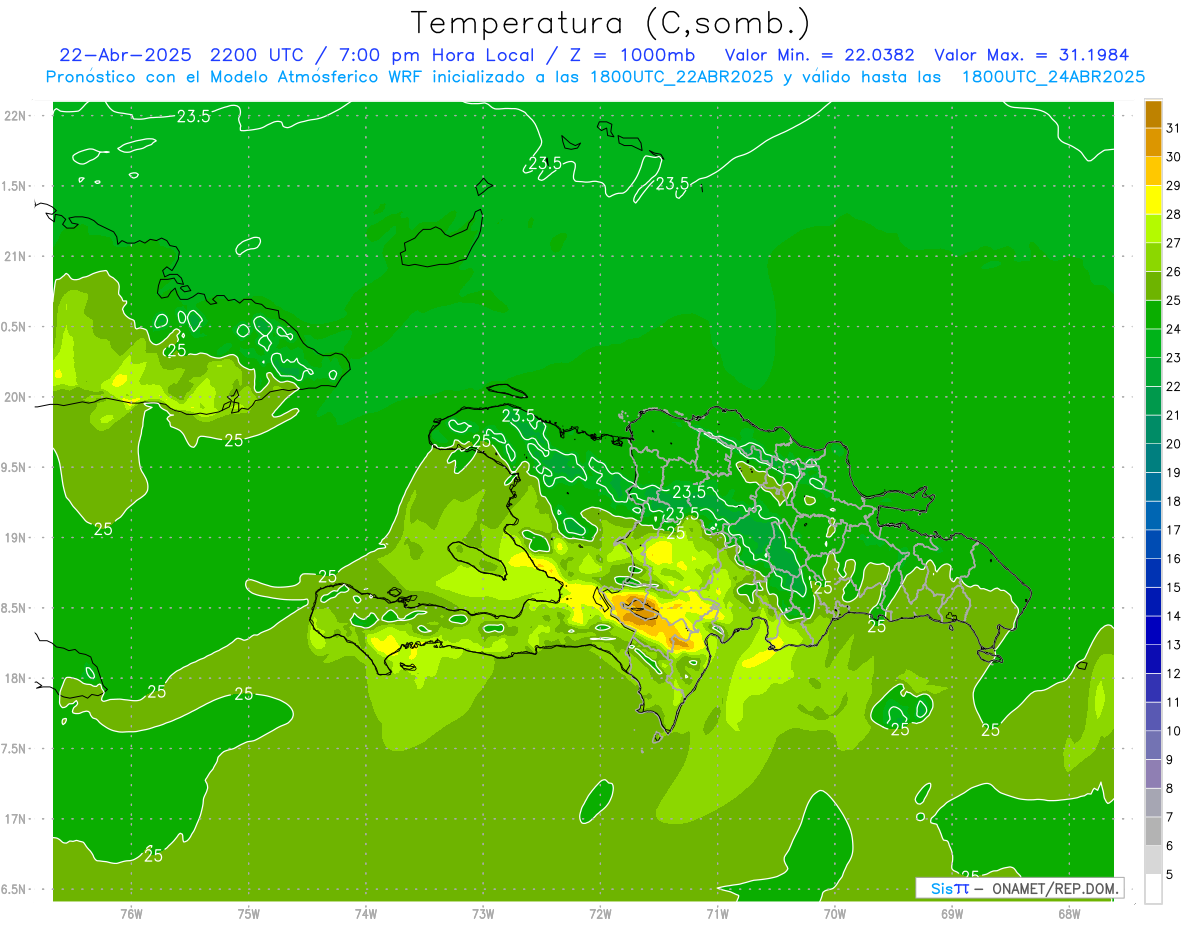Click the 22N latitude axis label
The image size is (1200, 927).
coord(17,116)
